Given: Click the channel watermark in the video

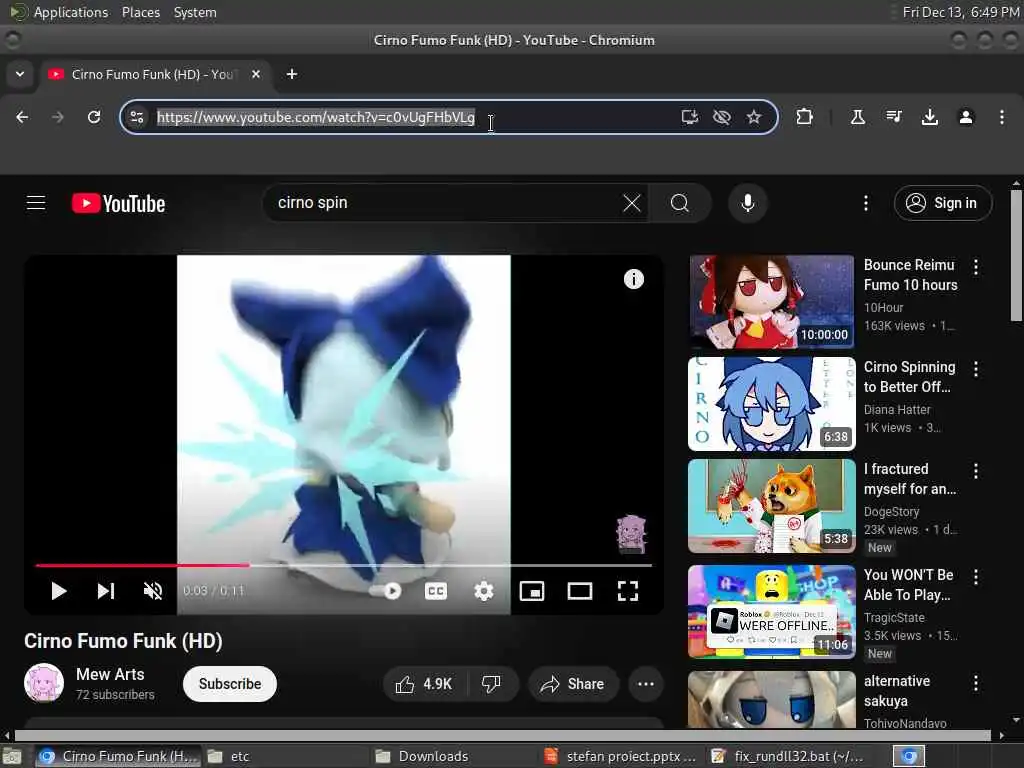Looking at the screenshot, I should point(631,534).
